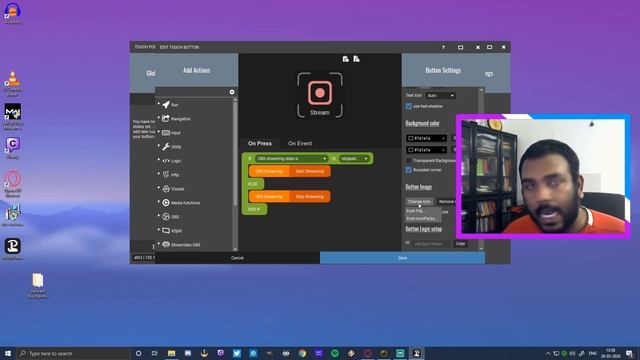Click the Media functions play icon
This screenshot has width=640, height=360.
pos(166,202)
